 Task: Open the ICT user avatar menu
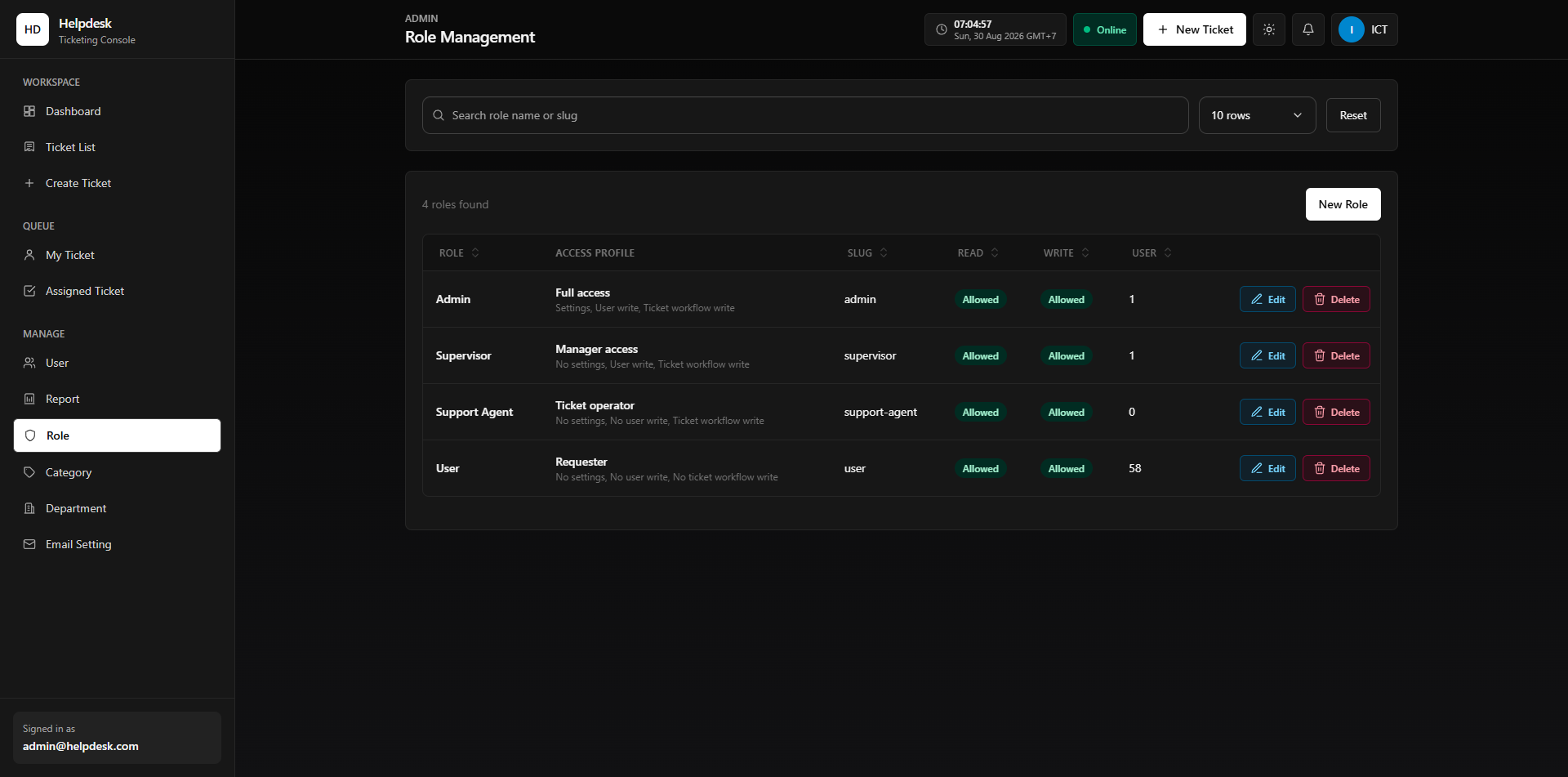1365,29
